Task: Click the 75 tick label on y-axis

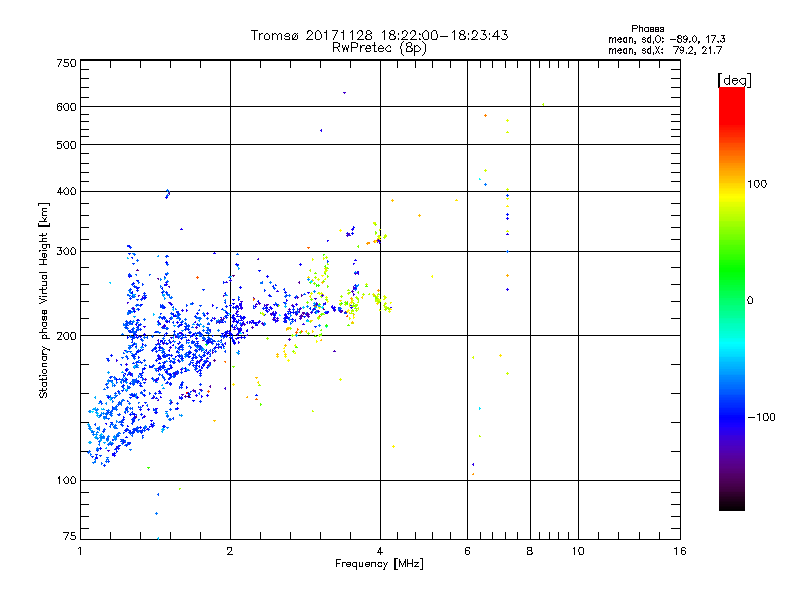Action: pos(68,538)
